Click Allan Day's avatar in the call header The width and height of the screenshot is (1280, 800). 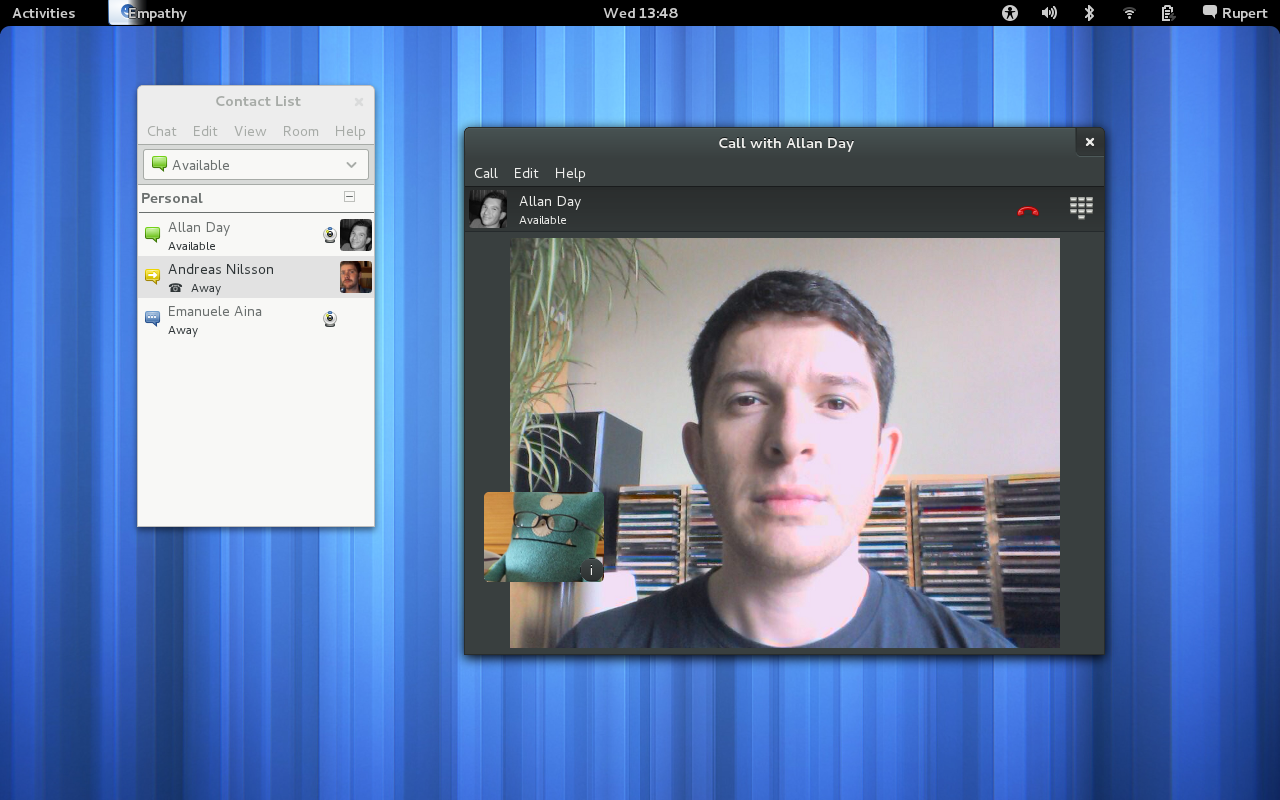(488, 208)
